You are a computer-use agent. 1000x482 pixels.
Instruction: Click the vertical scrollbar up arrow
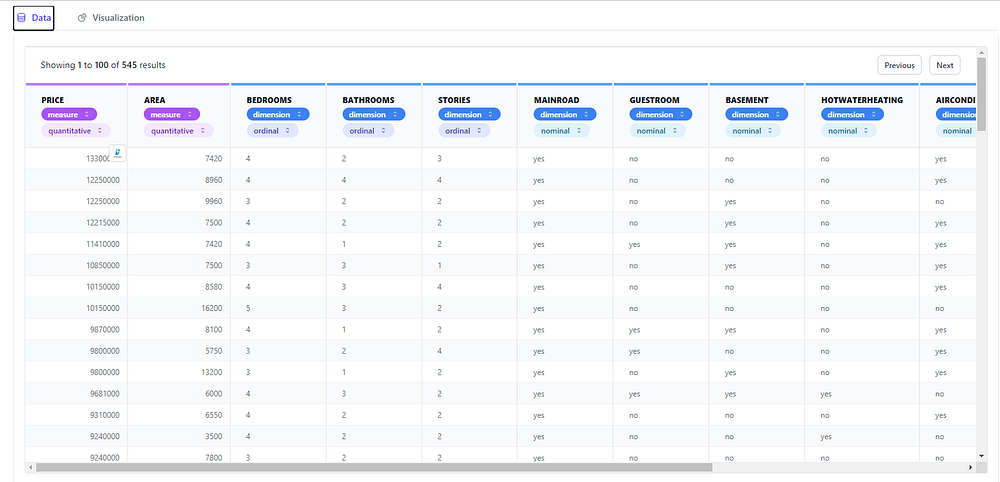(981, 51)
